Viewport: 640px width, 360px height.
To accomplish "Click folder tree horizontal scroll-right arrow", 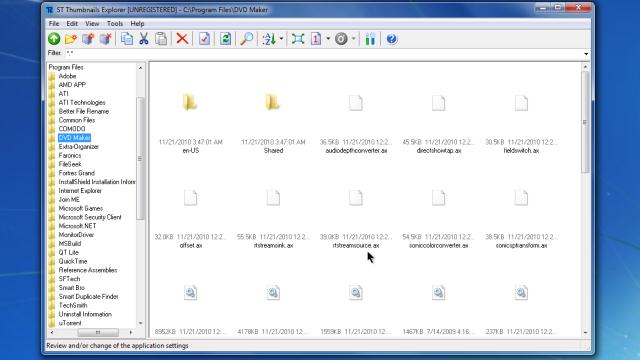I will coord(131,333).
